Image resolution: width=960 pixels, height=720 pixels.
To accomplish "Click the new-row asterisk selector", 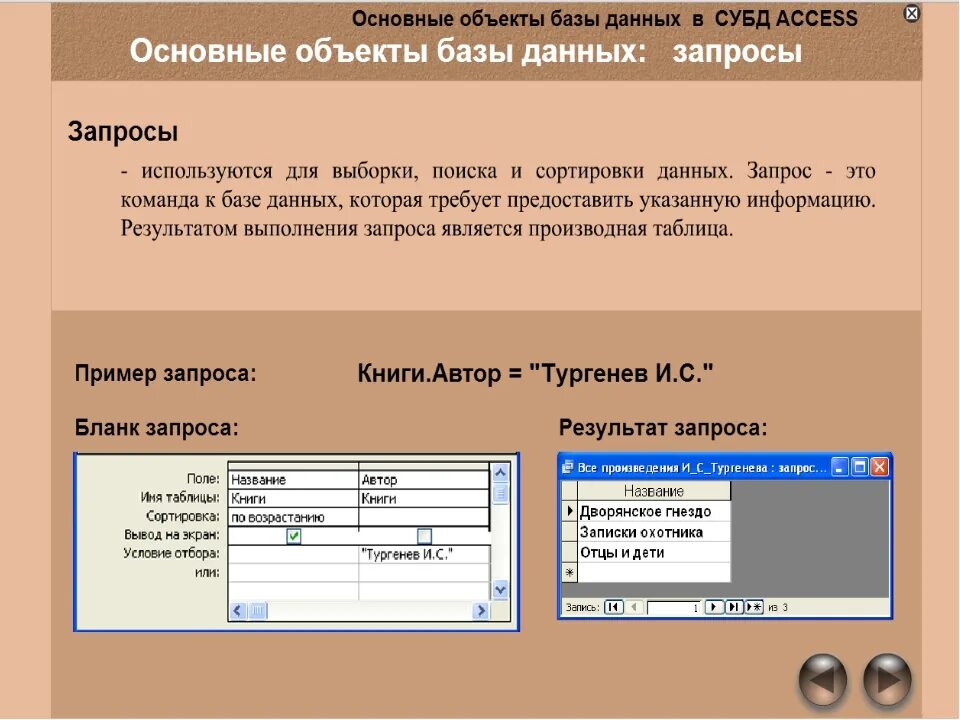I will point(569,572).
